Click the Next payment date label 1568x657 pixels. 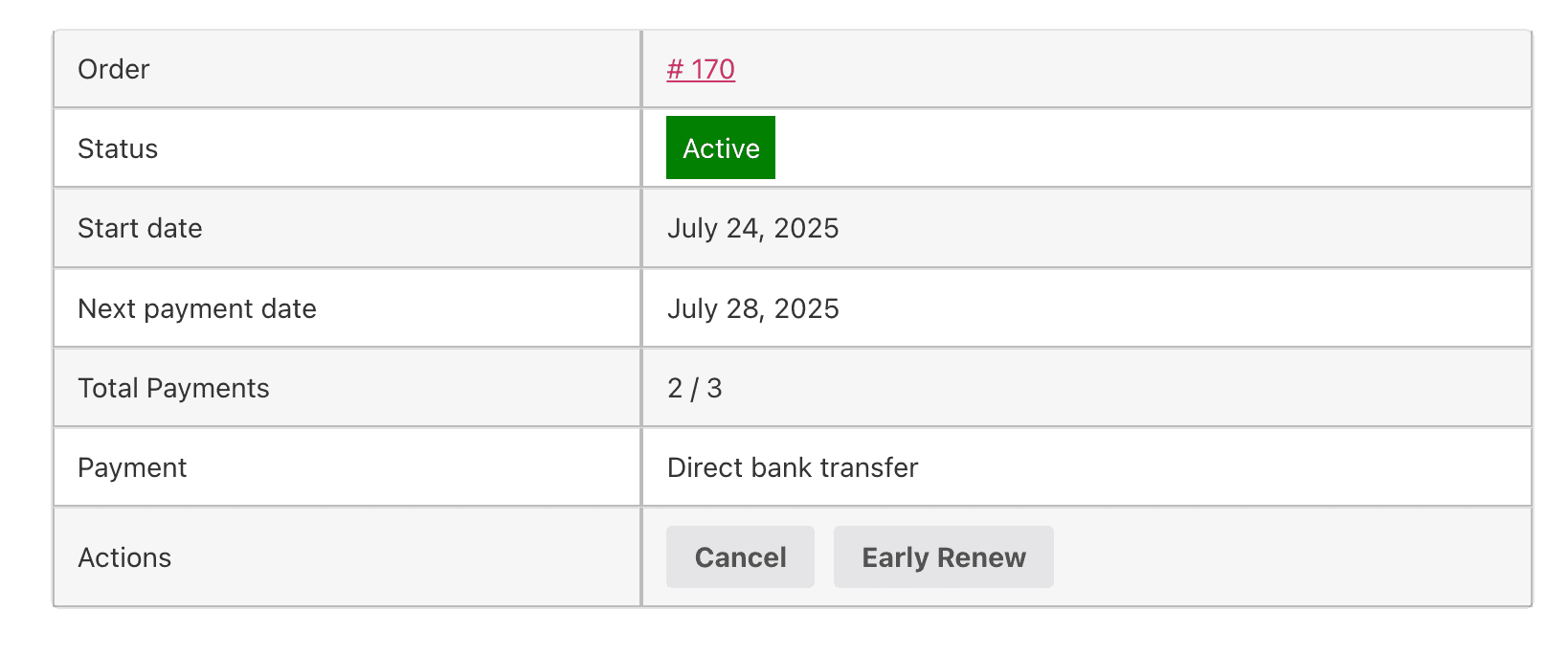click(197, 308)
